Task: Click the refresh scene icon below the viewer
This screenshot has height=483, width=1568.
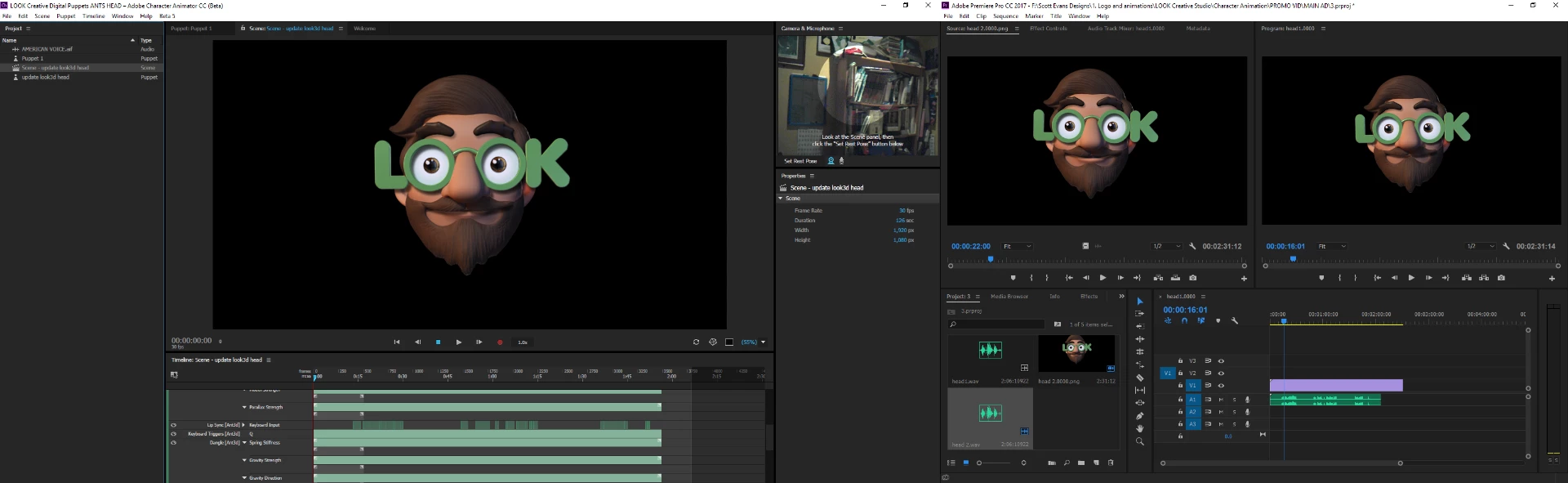Action: click(x=696, y=342)
